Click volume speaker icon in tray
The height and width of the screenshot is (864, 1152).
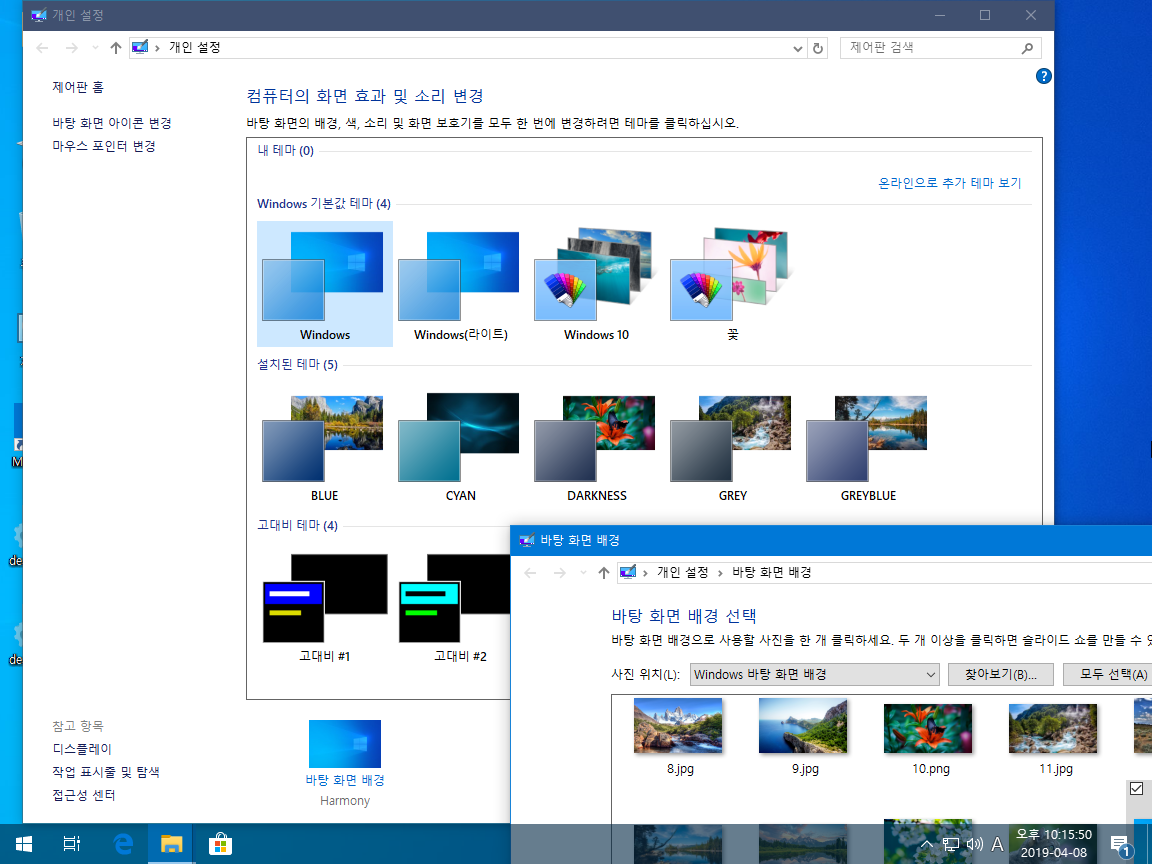pyautogui.click(x=974, y=845)
